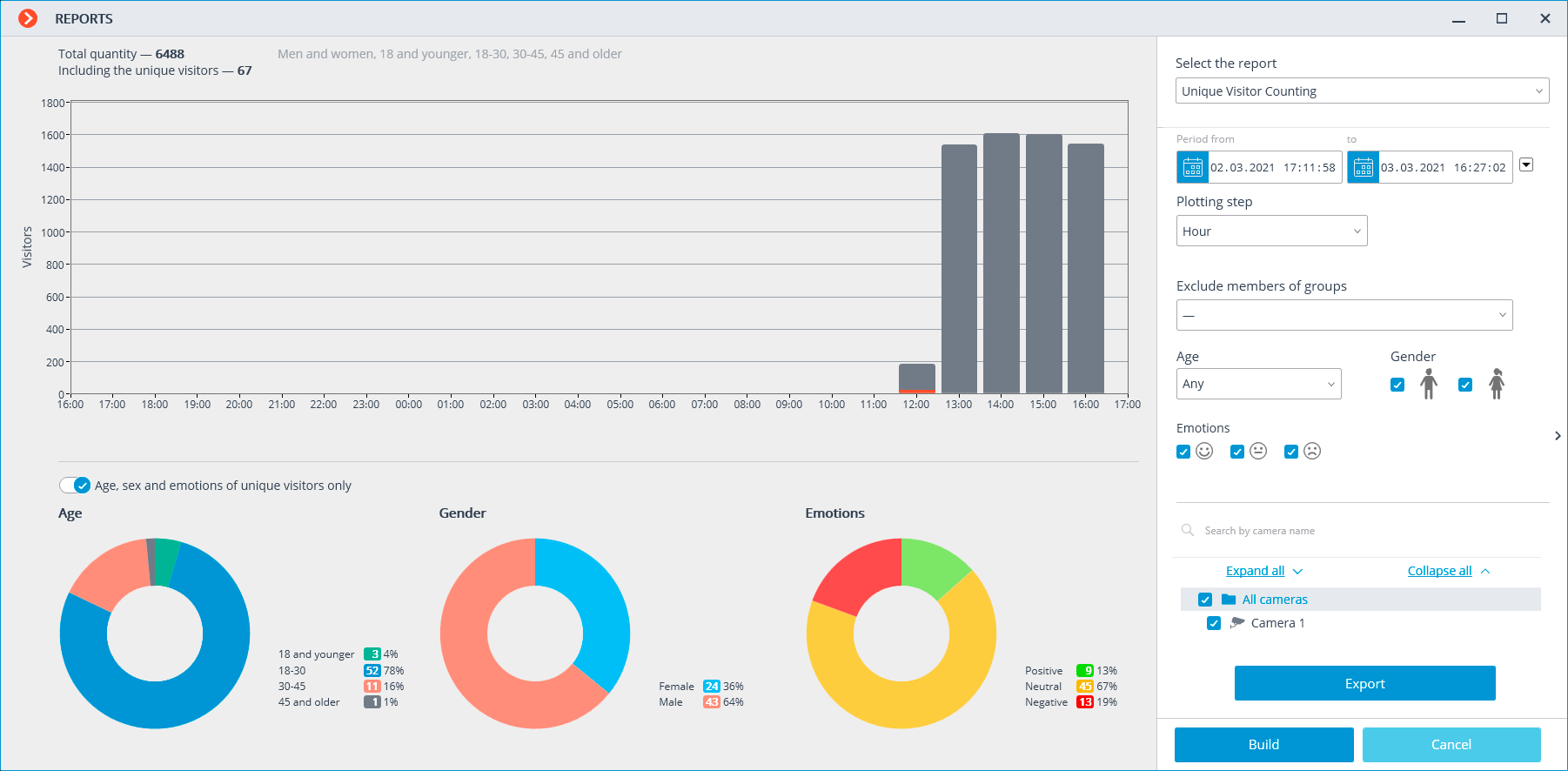The width and height of the screenshot is (1568, 771).
Task: Toggle unique visitors only switch
Action: tap(75, 485)
